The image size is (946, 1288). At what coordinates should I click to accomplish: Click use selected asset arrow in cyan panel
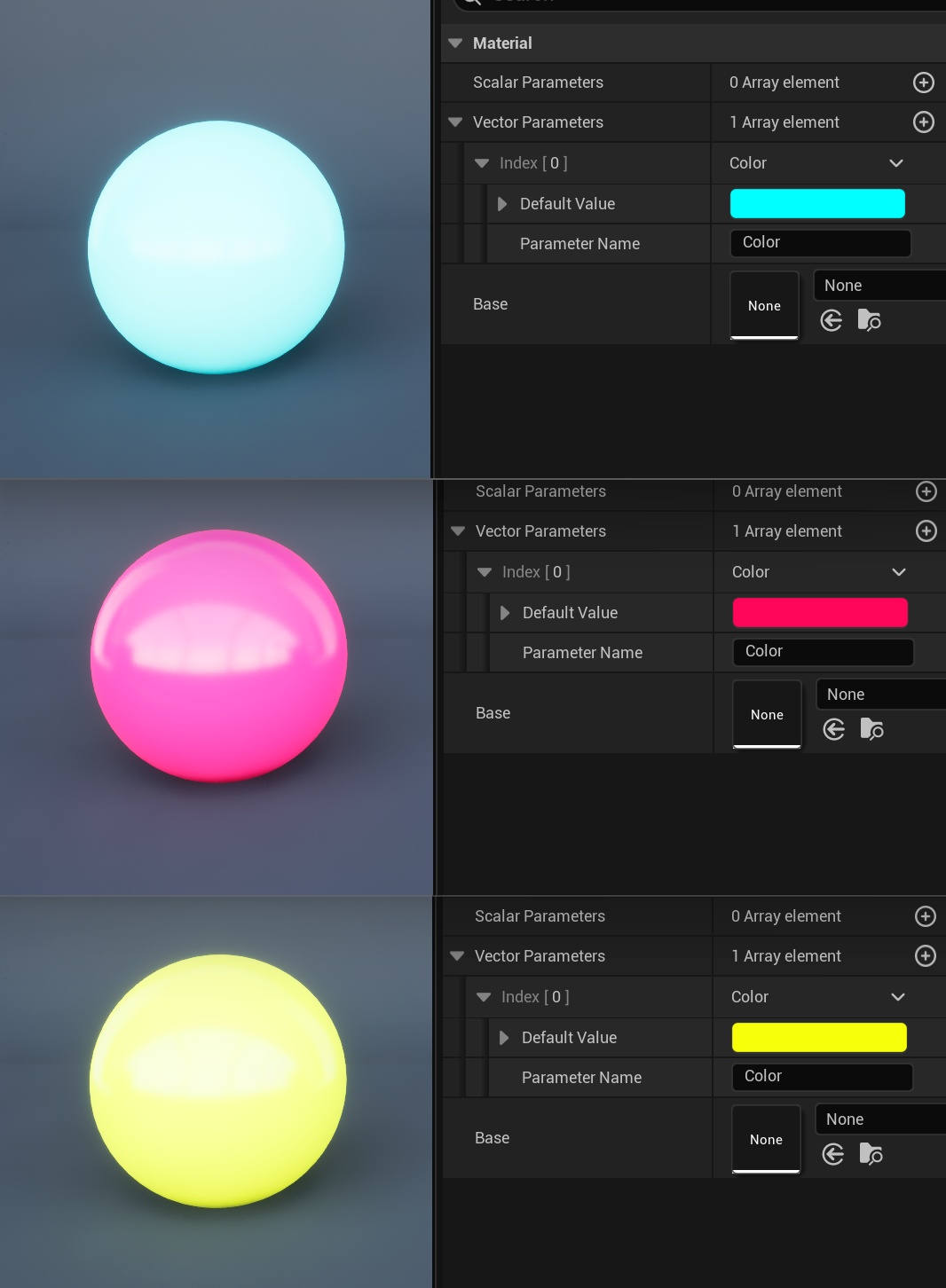[832, 320]
